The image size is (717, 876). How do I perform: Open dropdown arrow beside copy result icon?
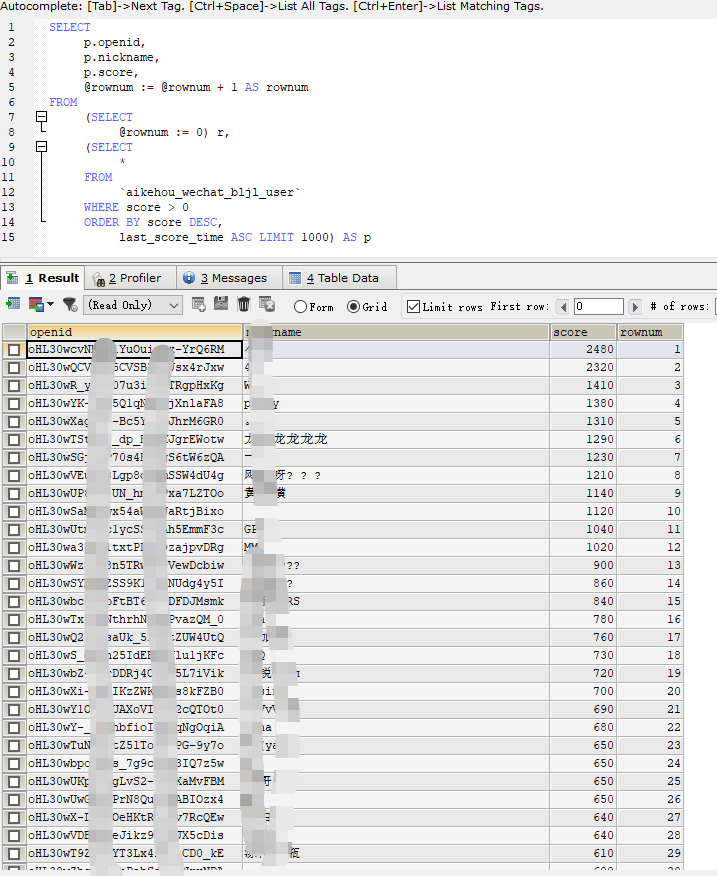point(50,304)
